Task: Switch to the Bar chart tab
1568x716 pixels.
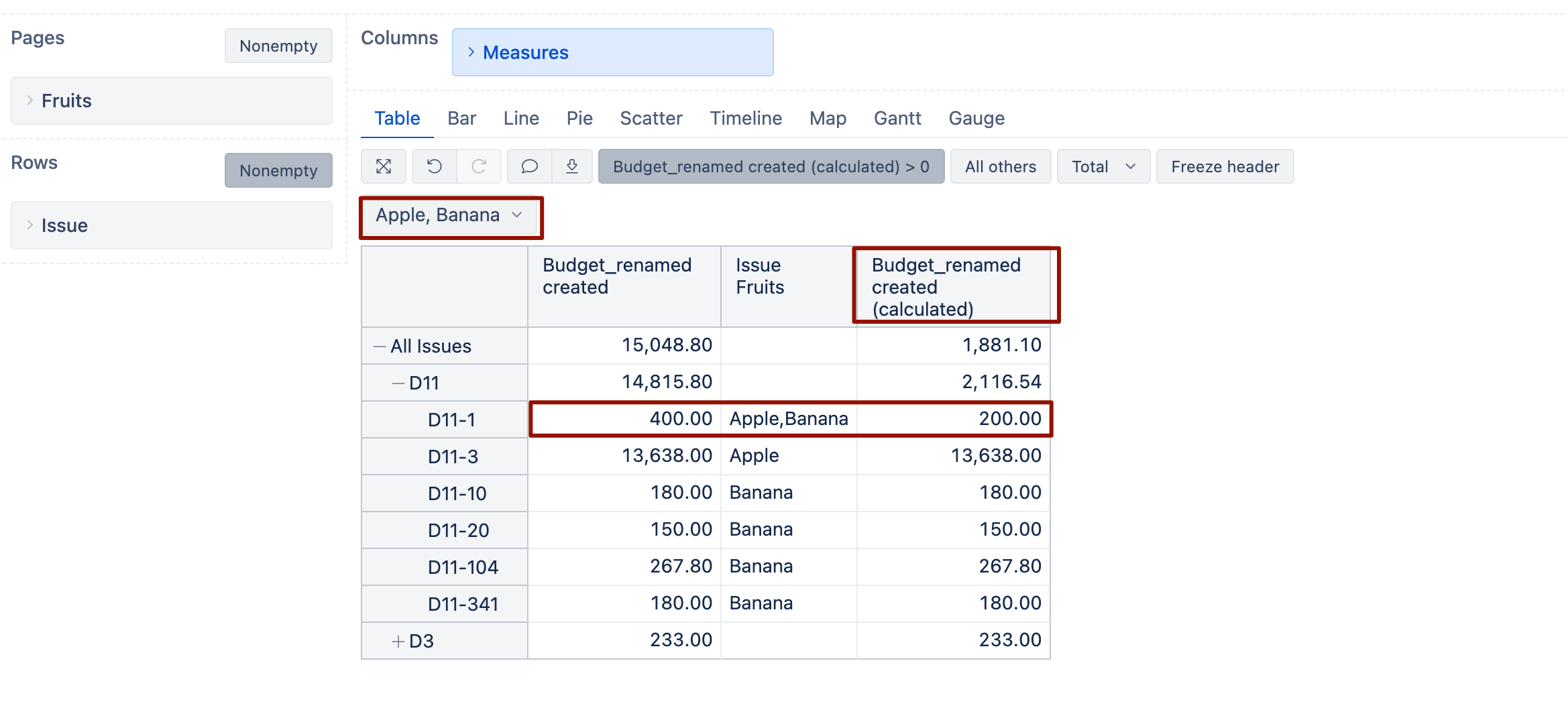Action: [x=461, y=119]
